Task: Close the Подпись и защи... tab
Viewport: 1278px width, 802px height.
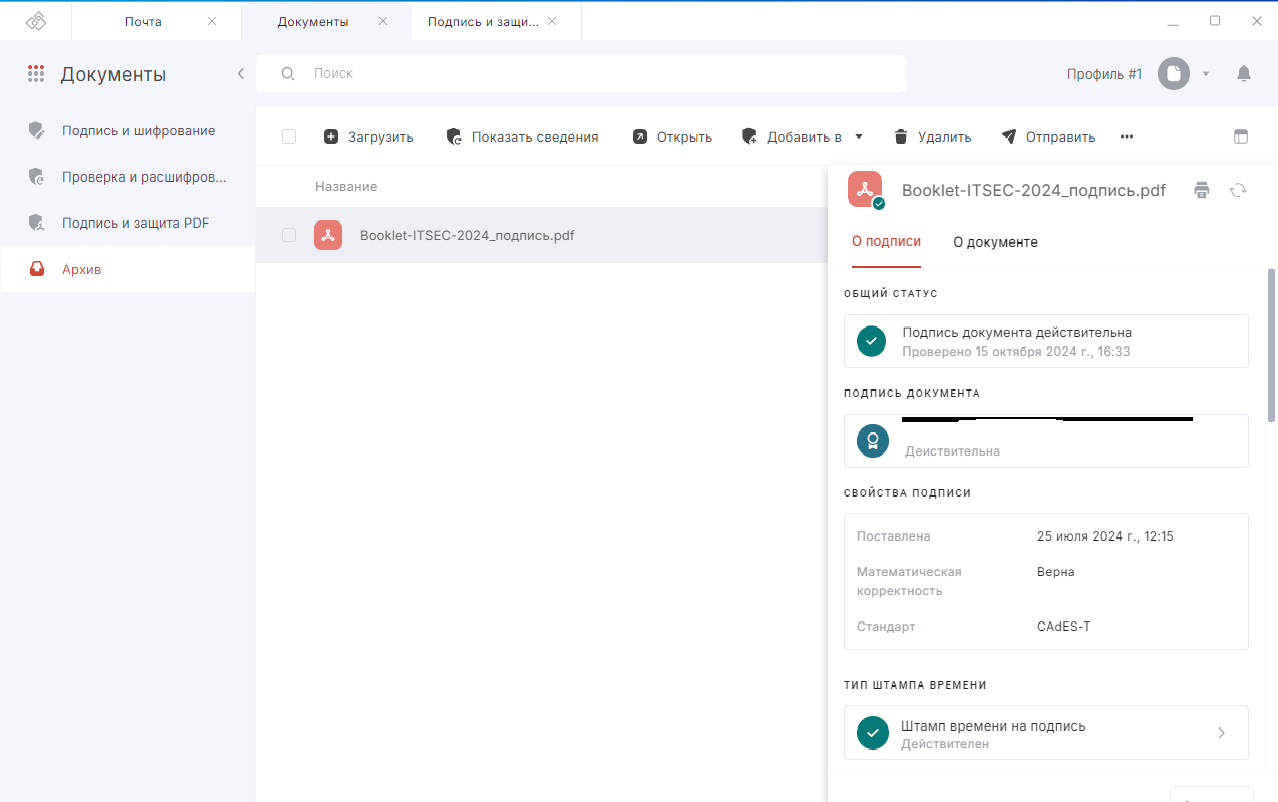Action: point(553,21)
